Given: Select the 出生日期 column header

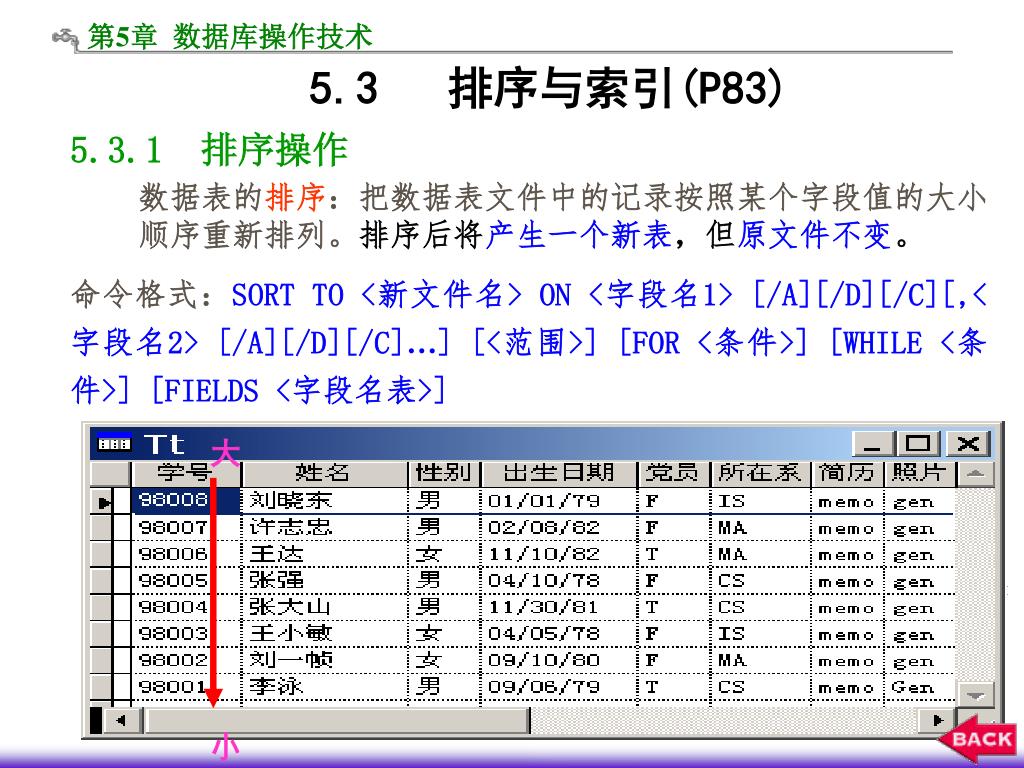Looking at the screenshot, I should coord(558,473).
